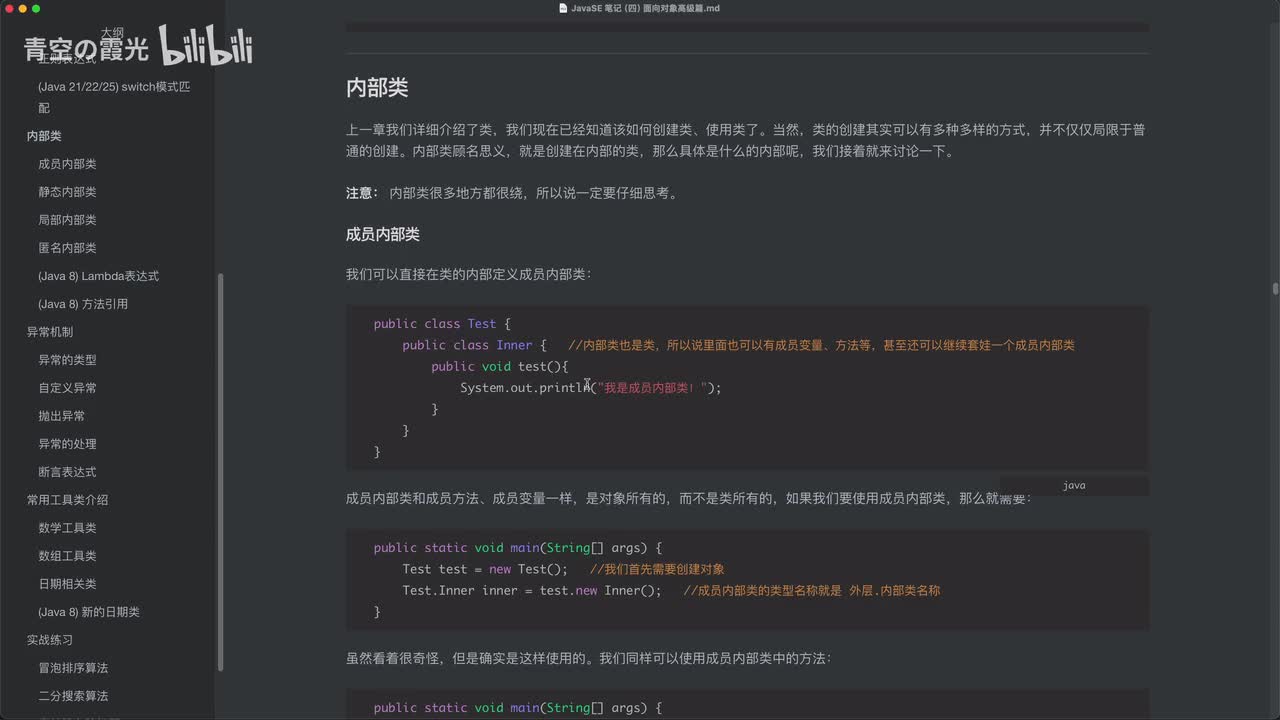Click the code line Test.Inner inner = test.new Inner();
1280x720 pixels.
(x=532, y=590)
